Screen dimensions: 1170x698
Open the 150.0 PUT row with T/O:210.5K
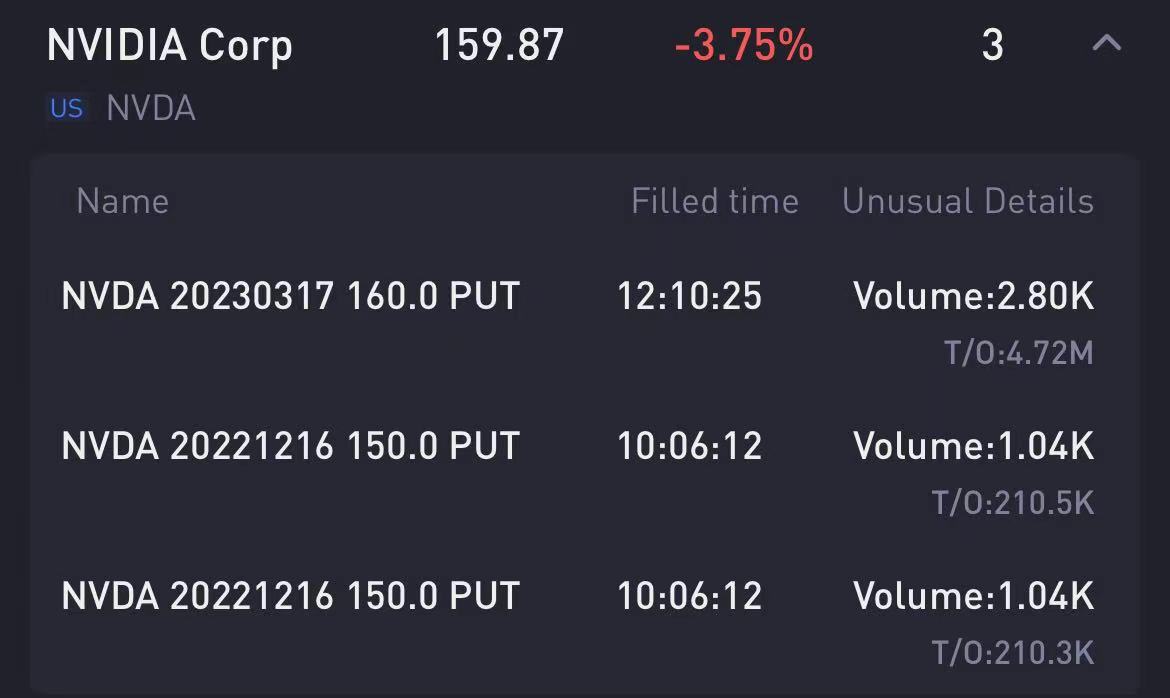(291, 446)
